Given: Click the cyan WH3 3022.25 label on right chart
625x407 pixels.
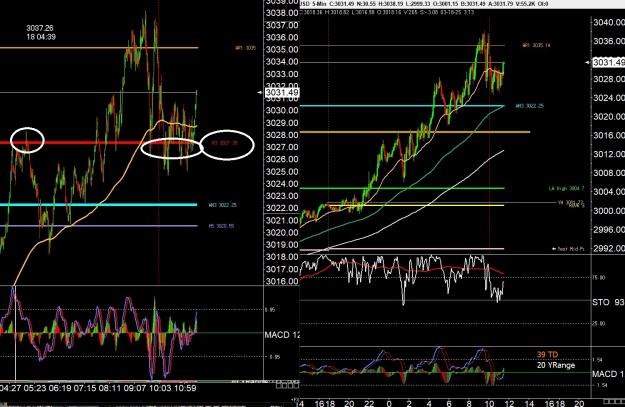Looking at the screenshot, I should (x=530, y=106).
